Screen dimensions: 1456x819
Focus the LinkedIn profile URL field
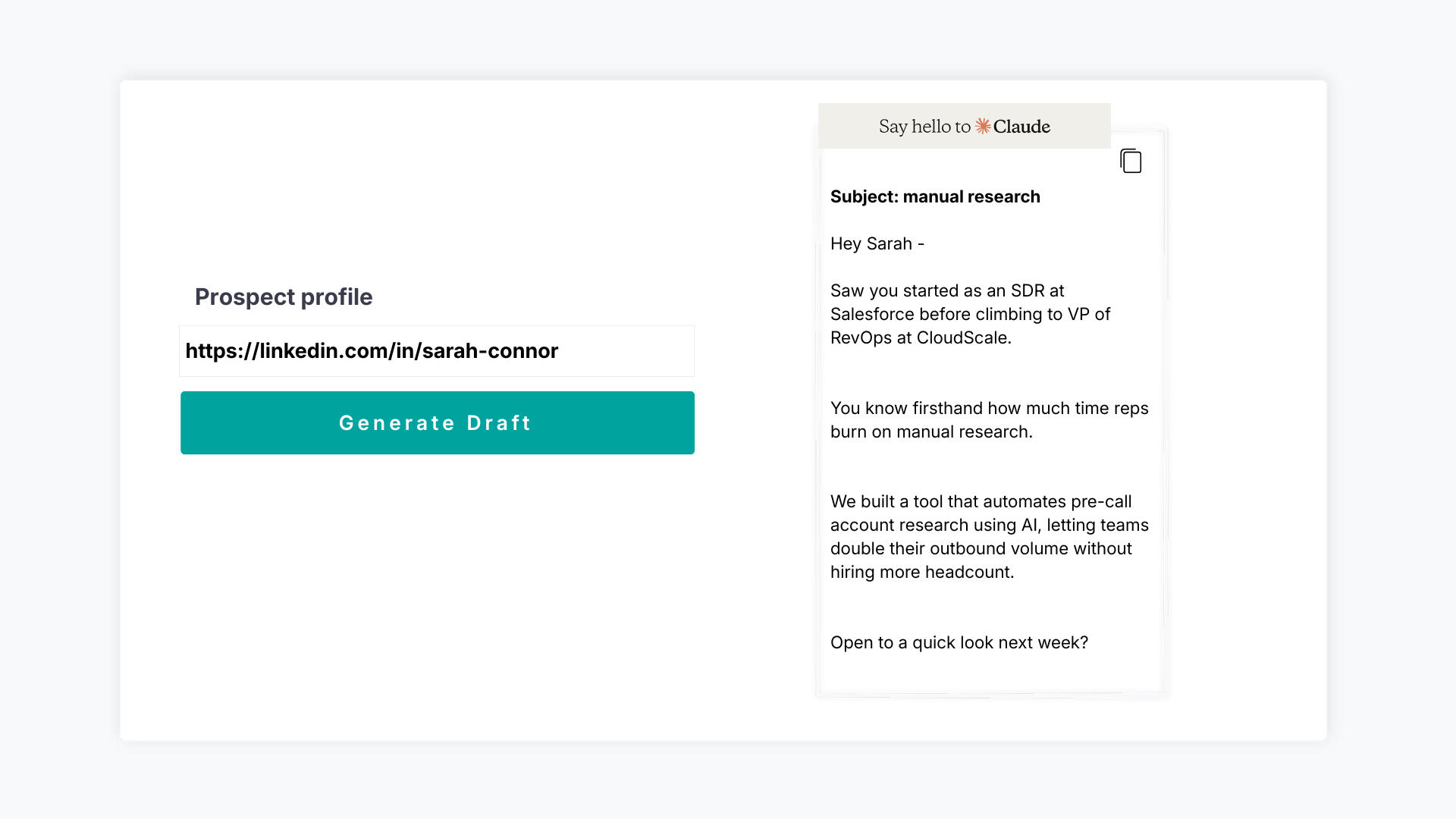click(437, 351)
